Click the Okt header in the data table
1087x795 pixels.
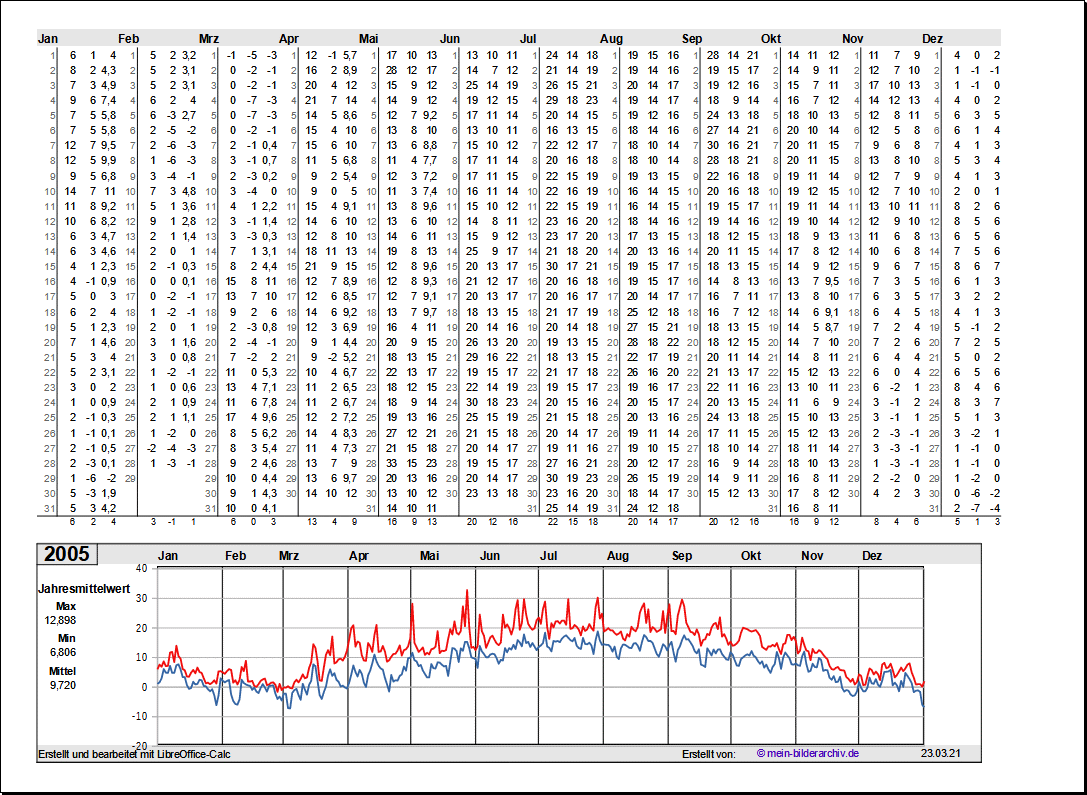click(771, 39)
